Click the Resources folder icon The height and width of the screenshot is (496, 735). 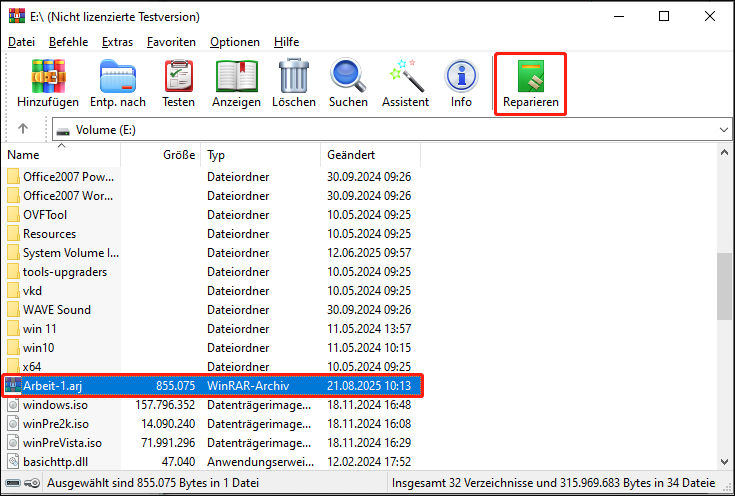click(x=14, y=233)
